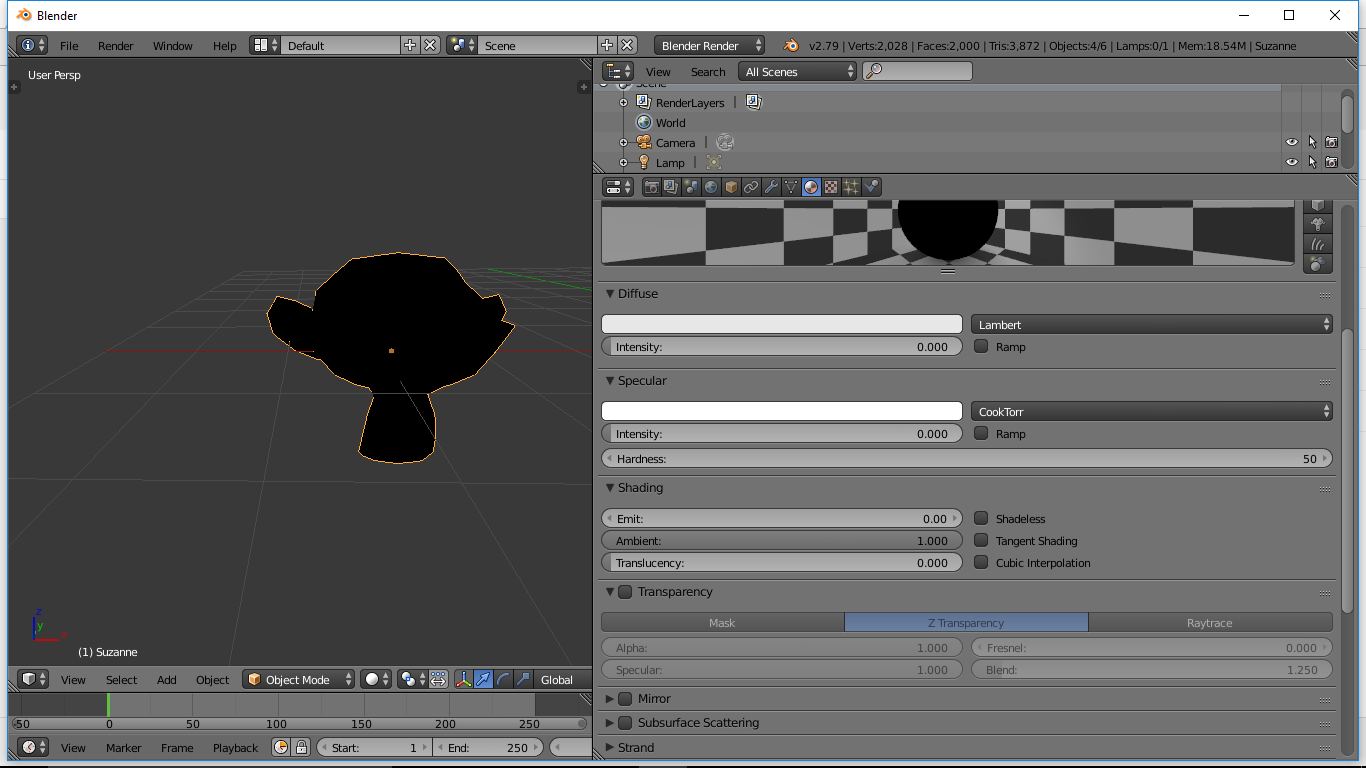This screenshot has width=1366, height=768.
Task: Open the specular shader dropdown showing CookTorr
Action: click(1152, 411)
